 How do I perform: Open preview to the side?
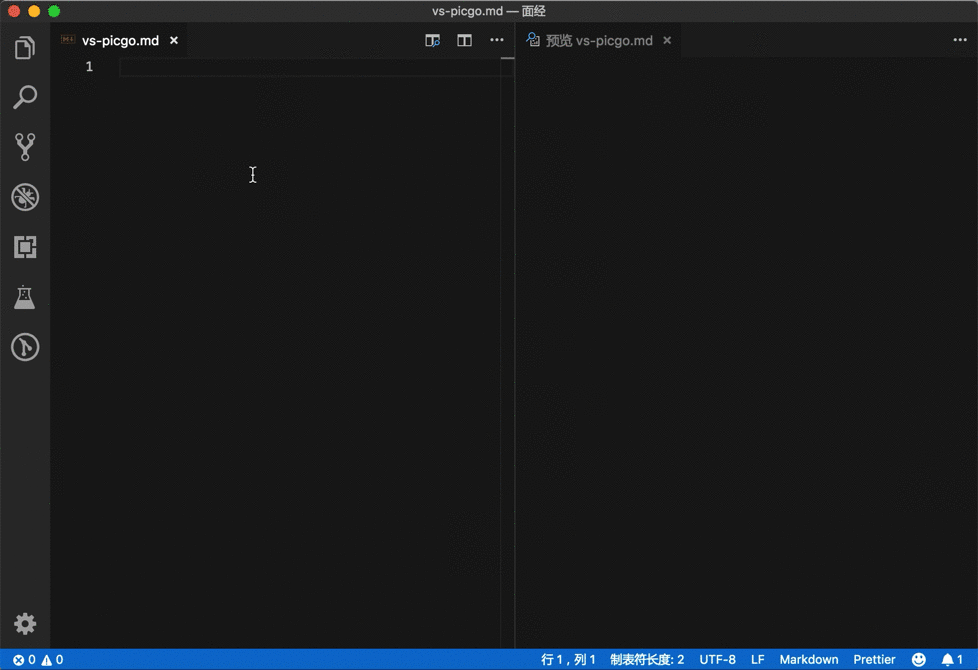433,41
